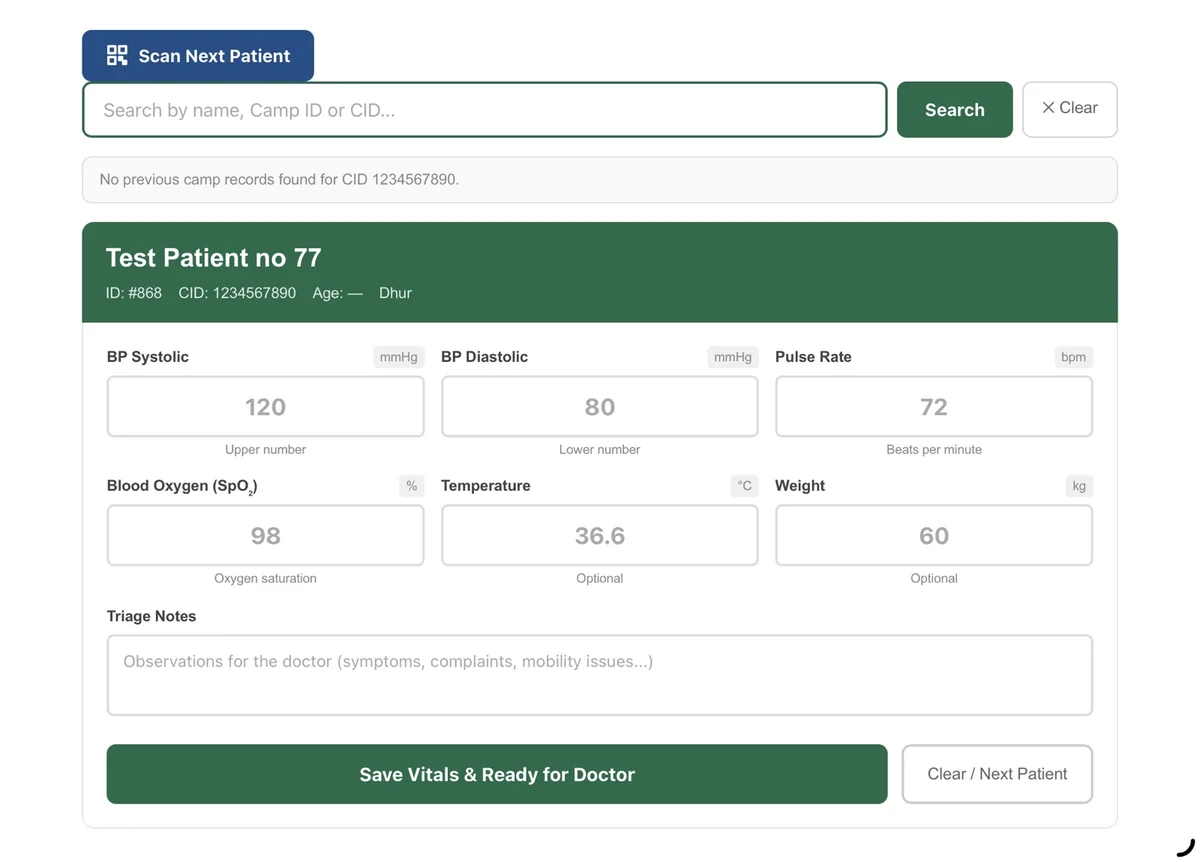Click the "BP Systolic" label
The width and height of the screenshot is (1200, 862).
pos(147,357)
